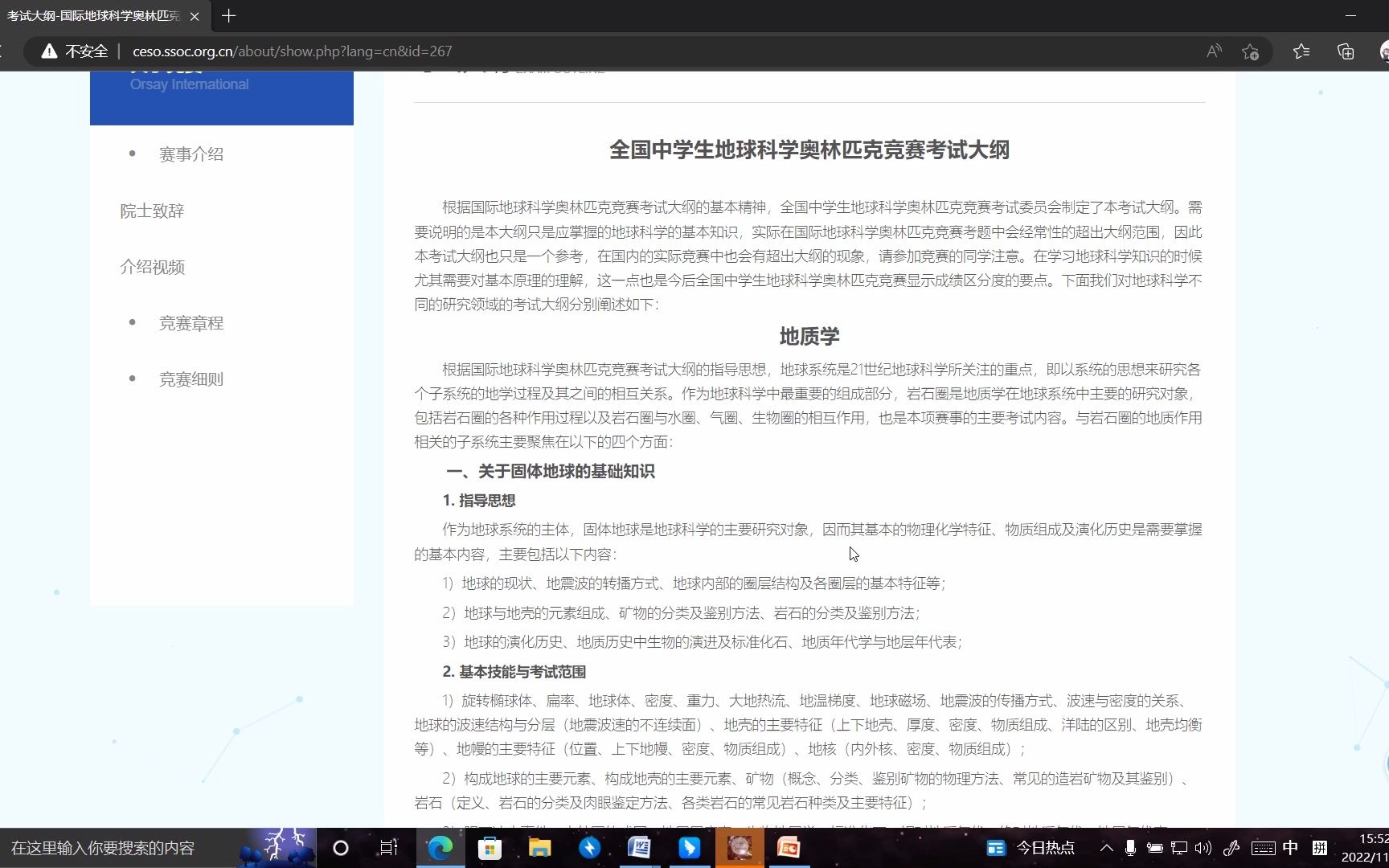Open the red EC recorder icon on taskbar
The height and width of the screenshot is (868, 1389).
click(789, 848)
